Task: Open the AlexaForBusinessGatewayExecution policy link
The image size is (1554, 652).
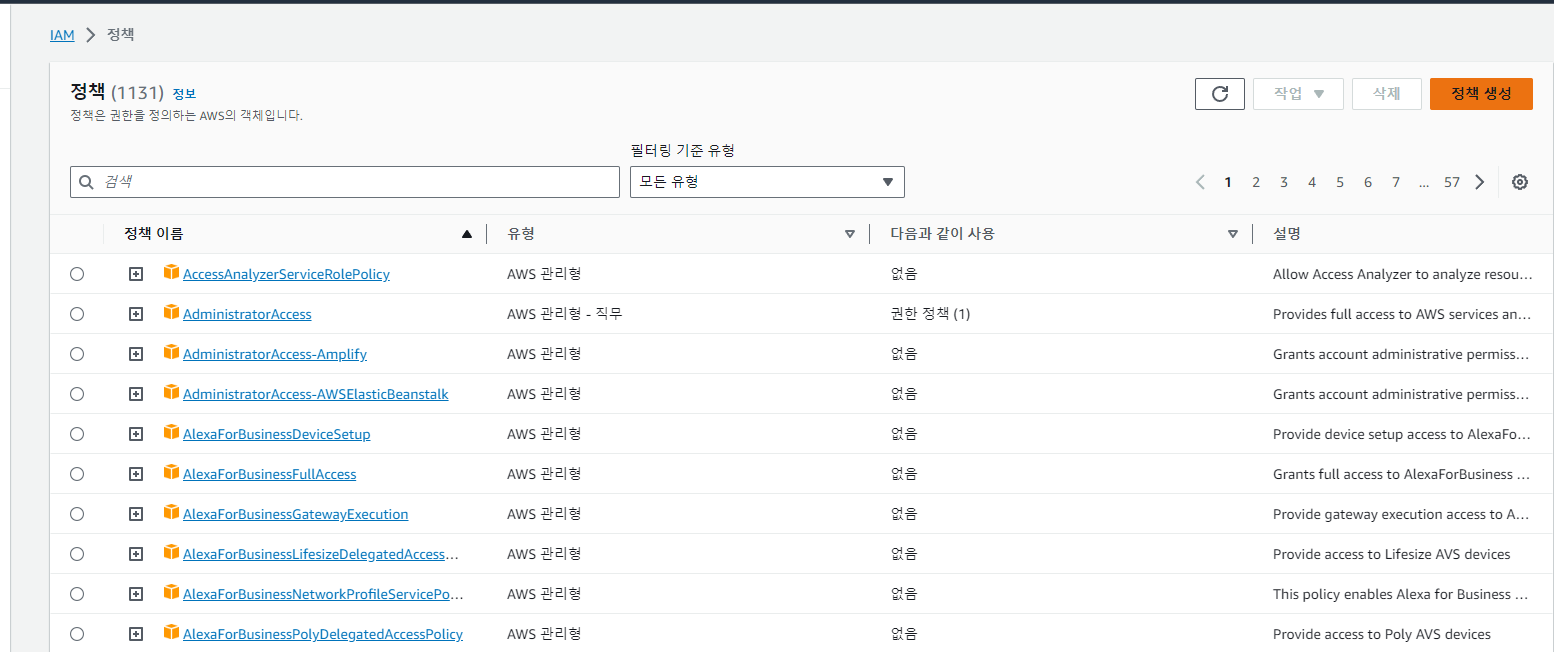Action: coord(296,514)
